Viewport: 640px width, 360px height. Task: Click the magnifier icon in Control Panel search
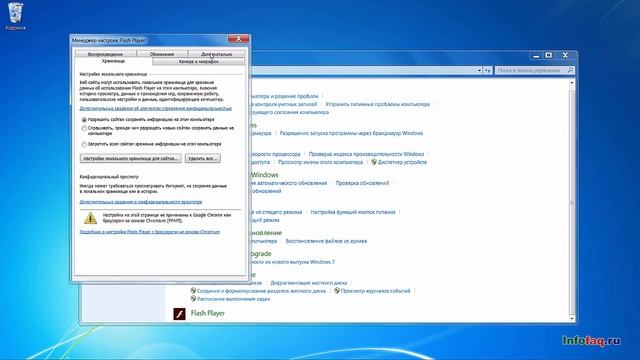tap(570, 70)
